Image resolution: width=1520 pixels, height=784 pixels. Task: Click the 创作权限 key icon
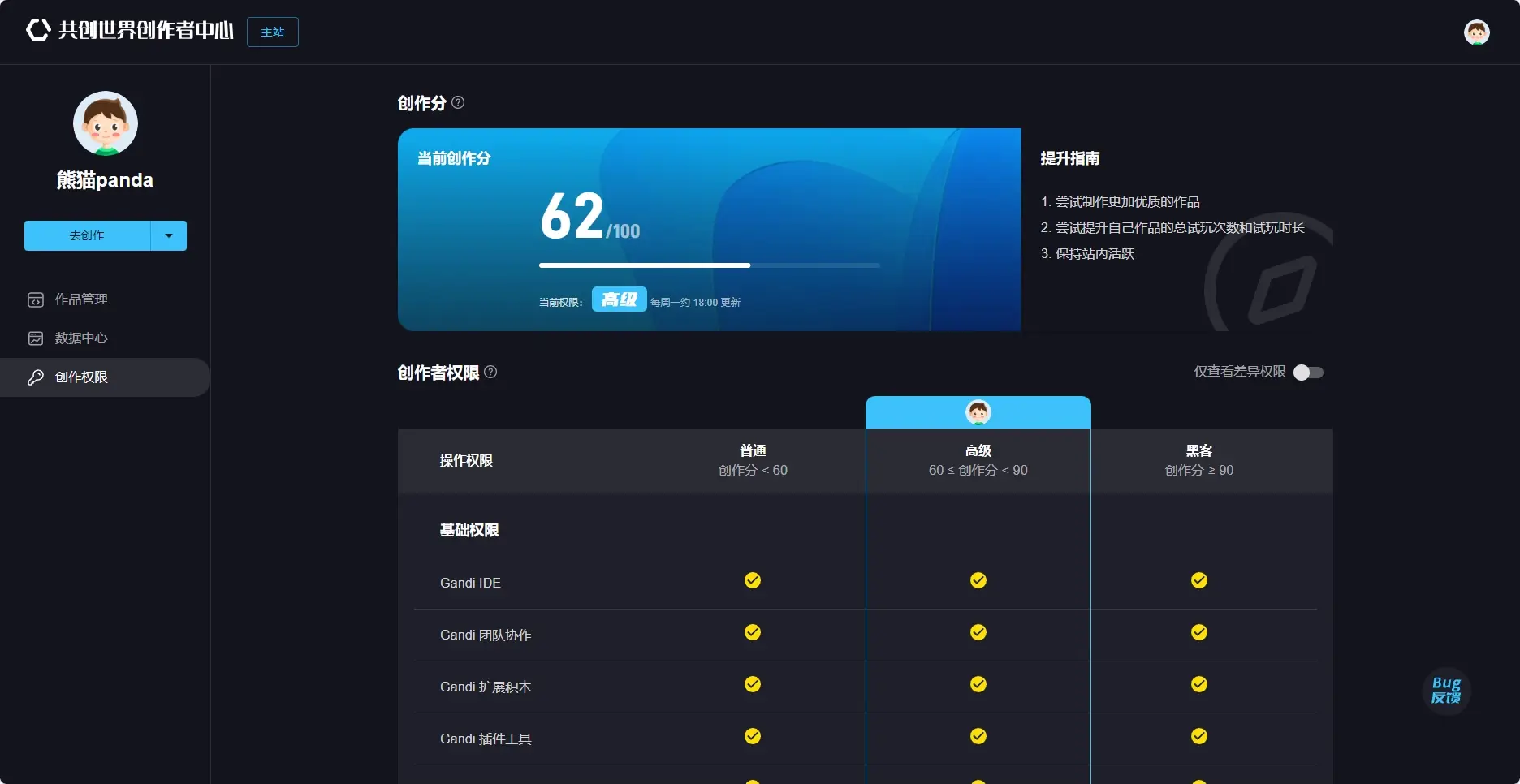(36, 377)
